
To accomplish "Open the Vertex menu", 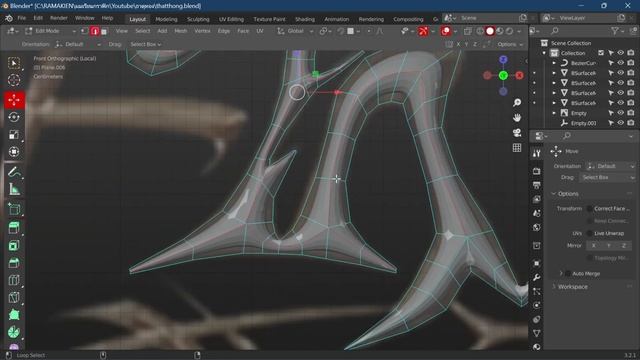I will (x=202, y=31).
